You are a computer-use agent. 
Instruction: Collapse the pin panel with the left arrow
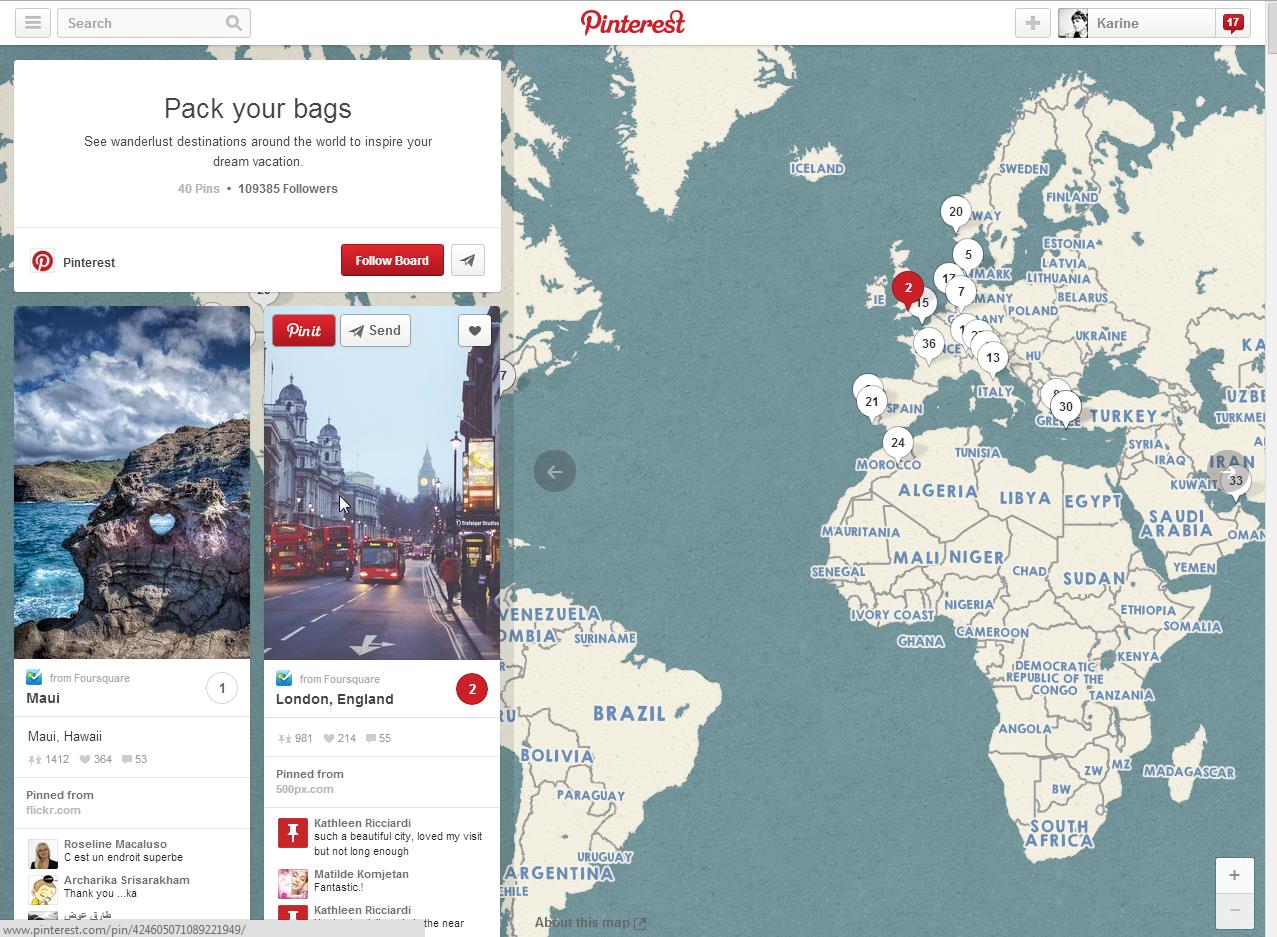coord(555,471)
